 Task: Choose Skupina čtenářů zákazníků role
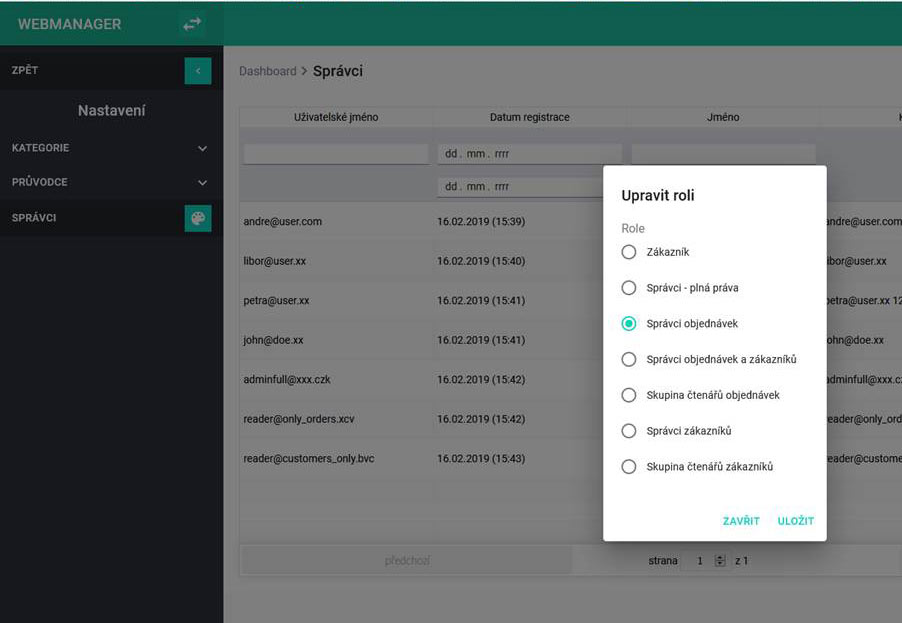click(x=629, y=466)
